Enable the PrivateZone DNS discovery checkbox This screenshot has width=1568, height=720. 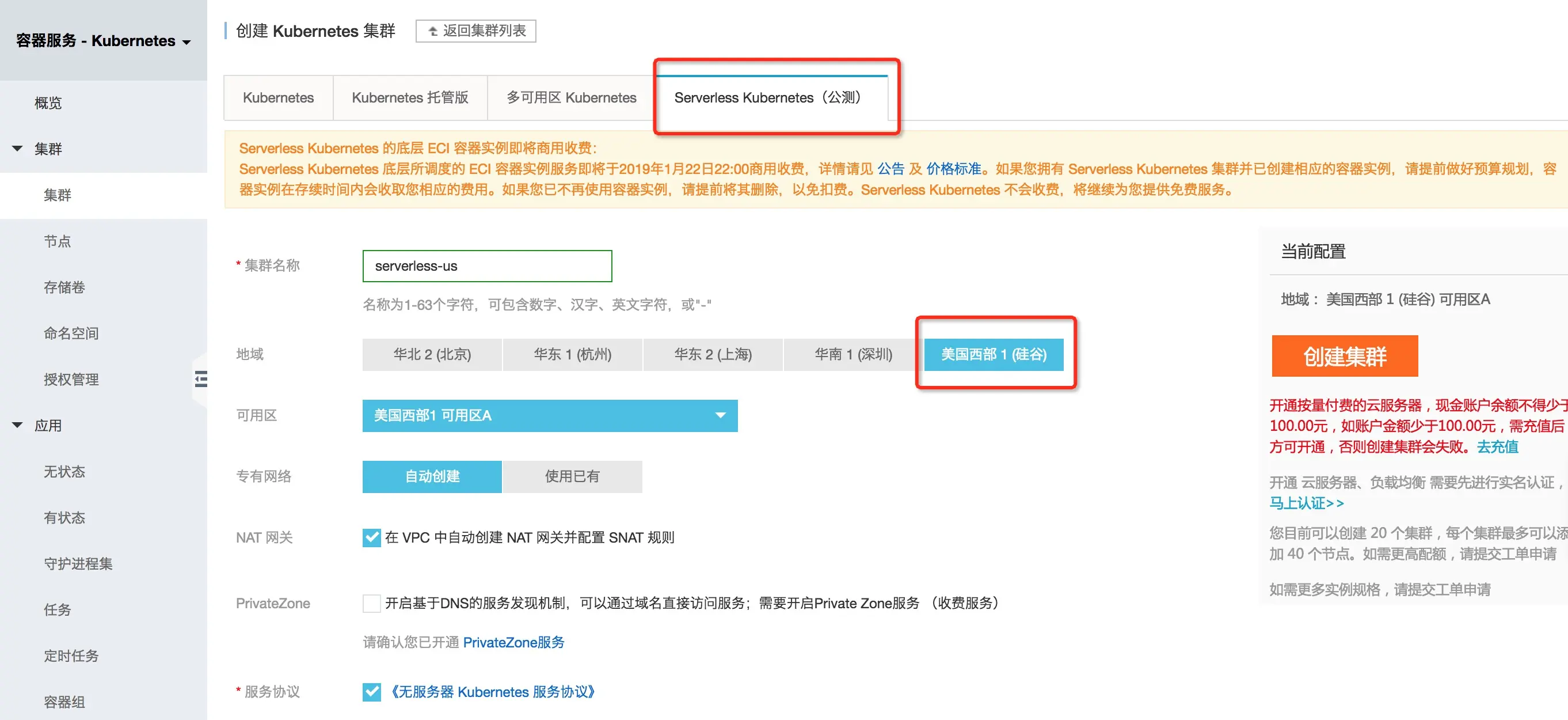371,603
